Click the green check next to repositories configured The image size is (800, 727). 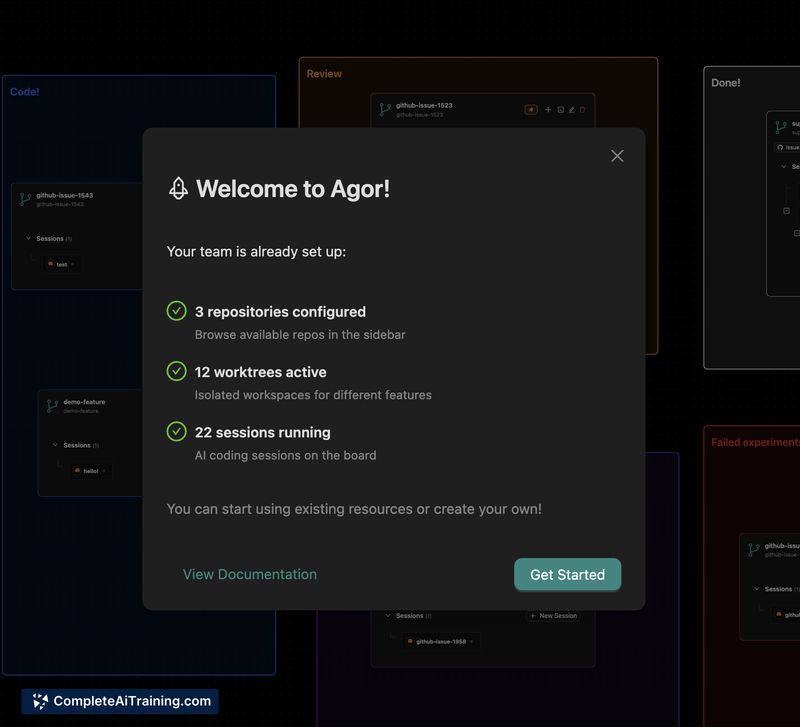[x=177, y=311]
